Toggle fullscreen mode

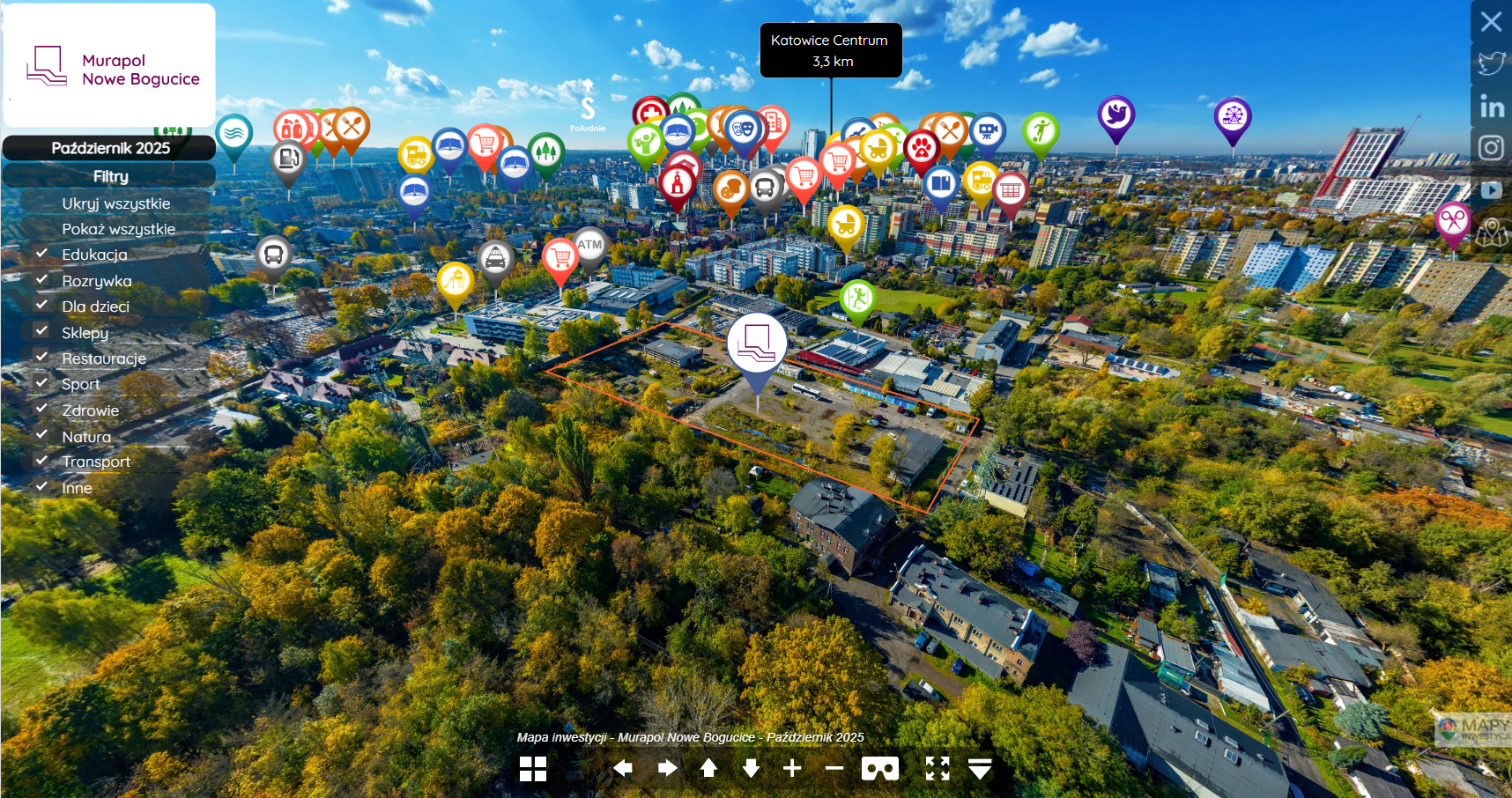(x=938, y=769)
